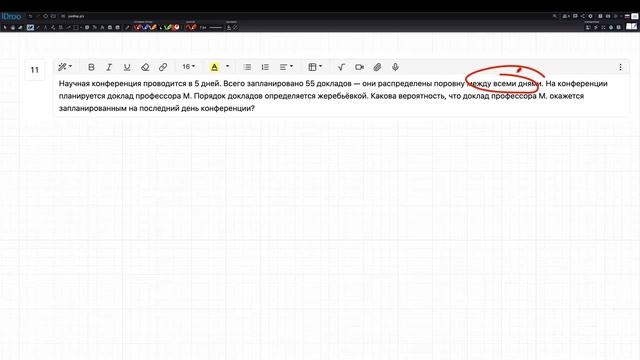Viewport: 640px width, 360px height.
Task: Insert a bulleted list
Action: (x=247, y=67)
